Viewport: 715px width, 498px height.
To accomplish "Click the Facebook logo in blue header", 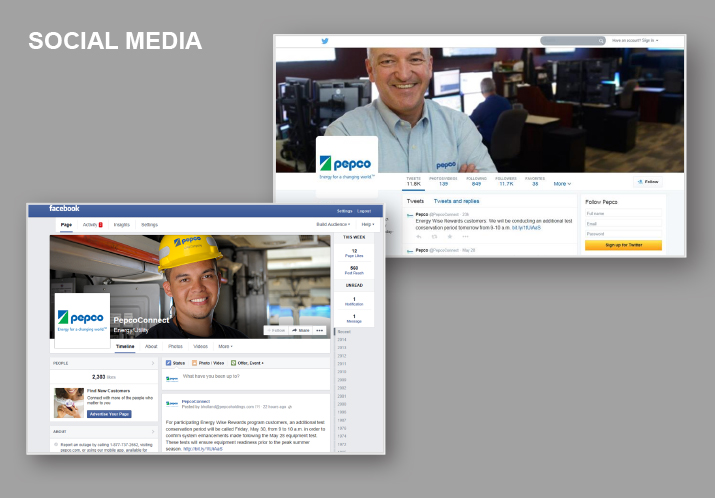I will pyautogui.click(x=64, y=208).
